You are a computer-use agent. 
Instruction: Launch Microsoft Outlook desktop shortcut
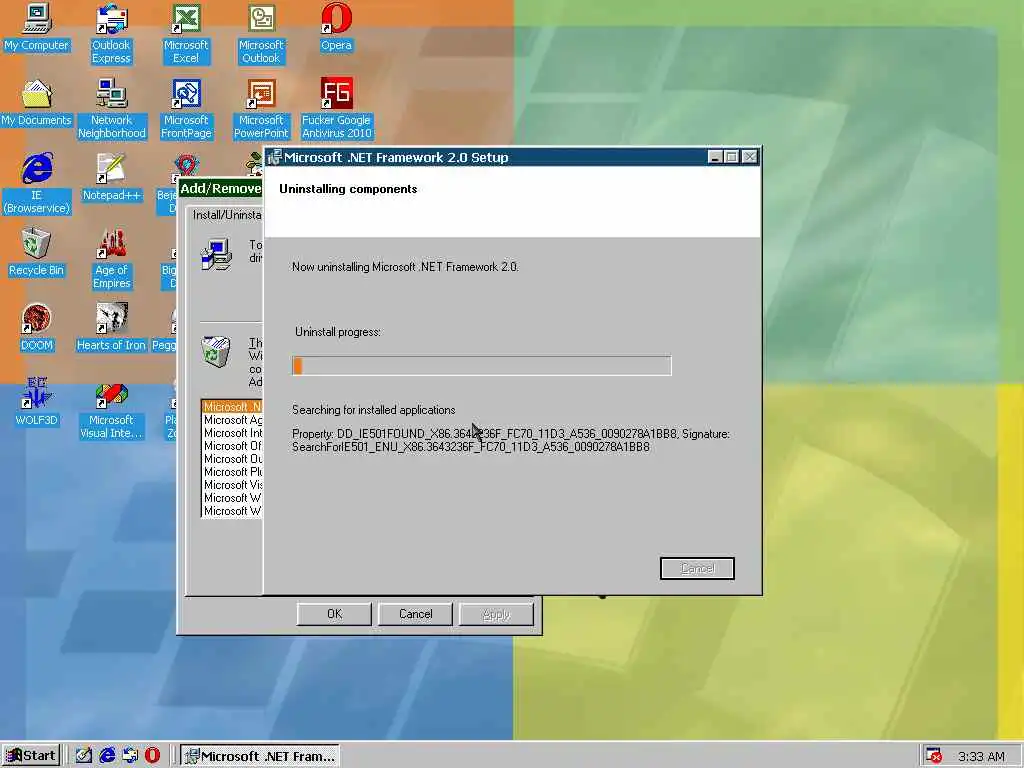coord(261,34)
